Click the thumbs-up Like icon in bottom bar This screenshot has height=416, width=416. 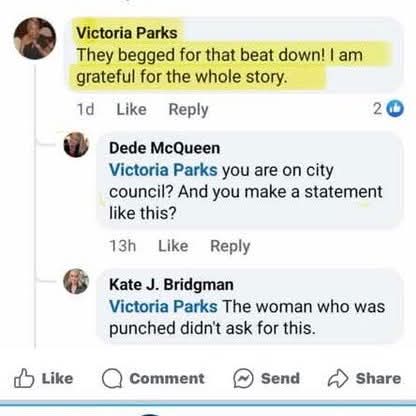[x=24, y=378]
